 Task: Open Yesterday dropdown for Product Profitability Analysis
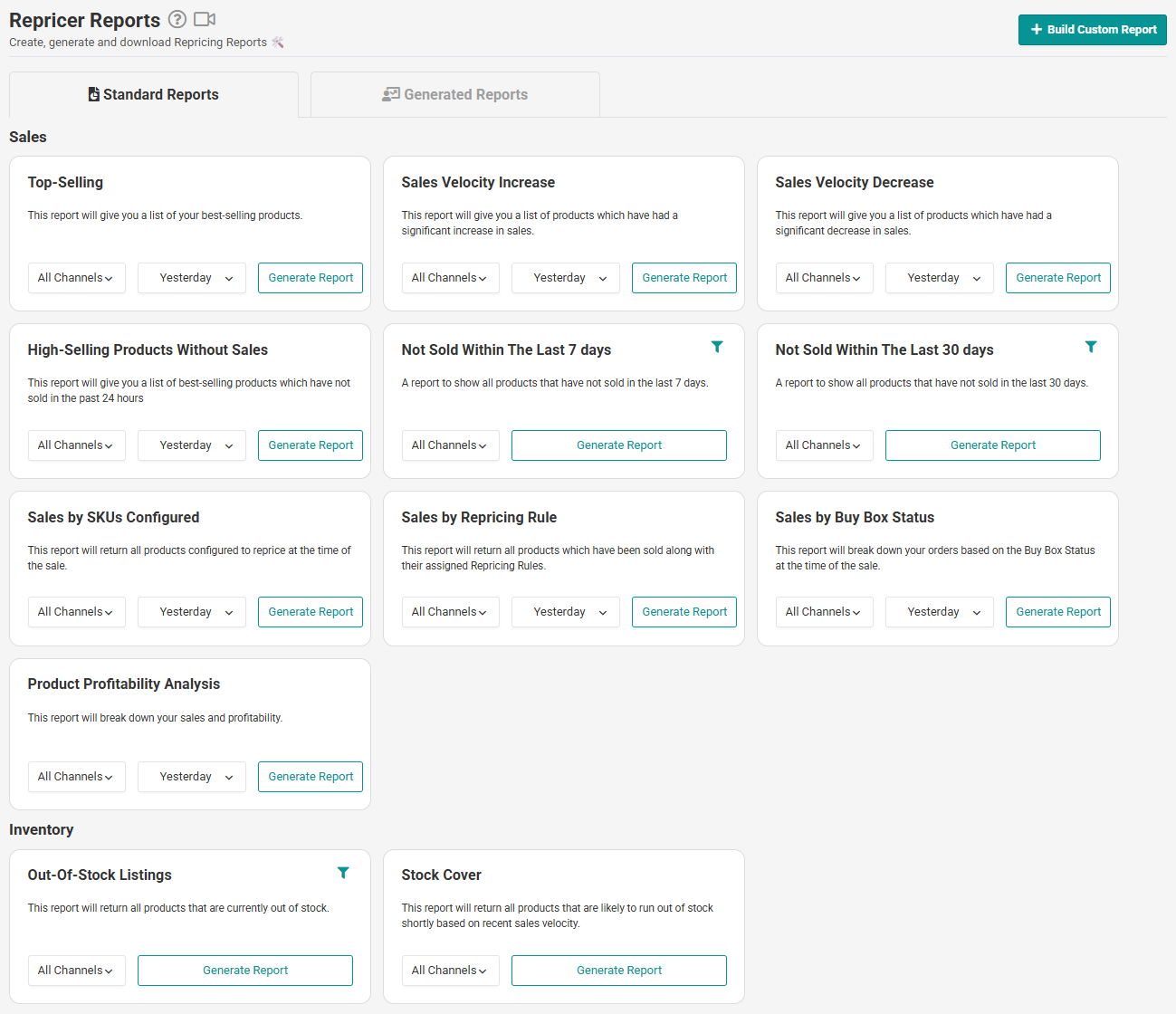point(192,777)
